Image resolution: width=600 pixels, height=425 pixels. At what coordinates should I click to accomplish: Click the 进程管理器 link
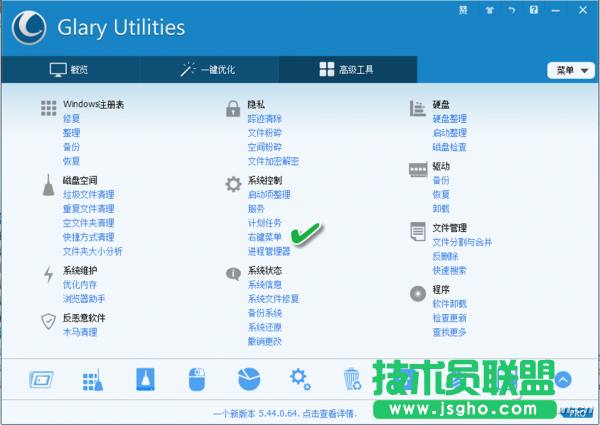pos(269,251)
